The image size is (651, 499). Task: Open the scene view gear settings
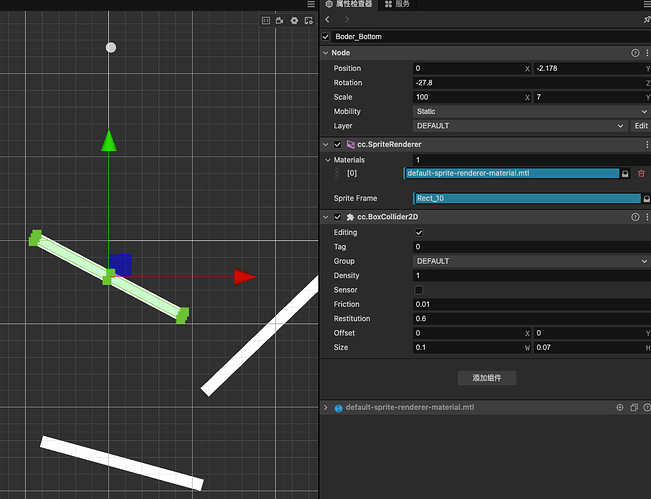(294, 20)
